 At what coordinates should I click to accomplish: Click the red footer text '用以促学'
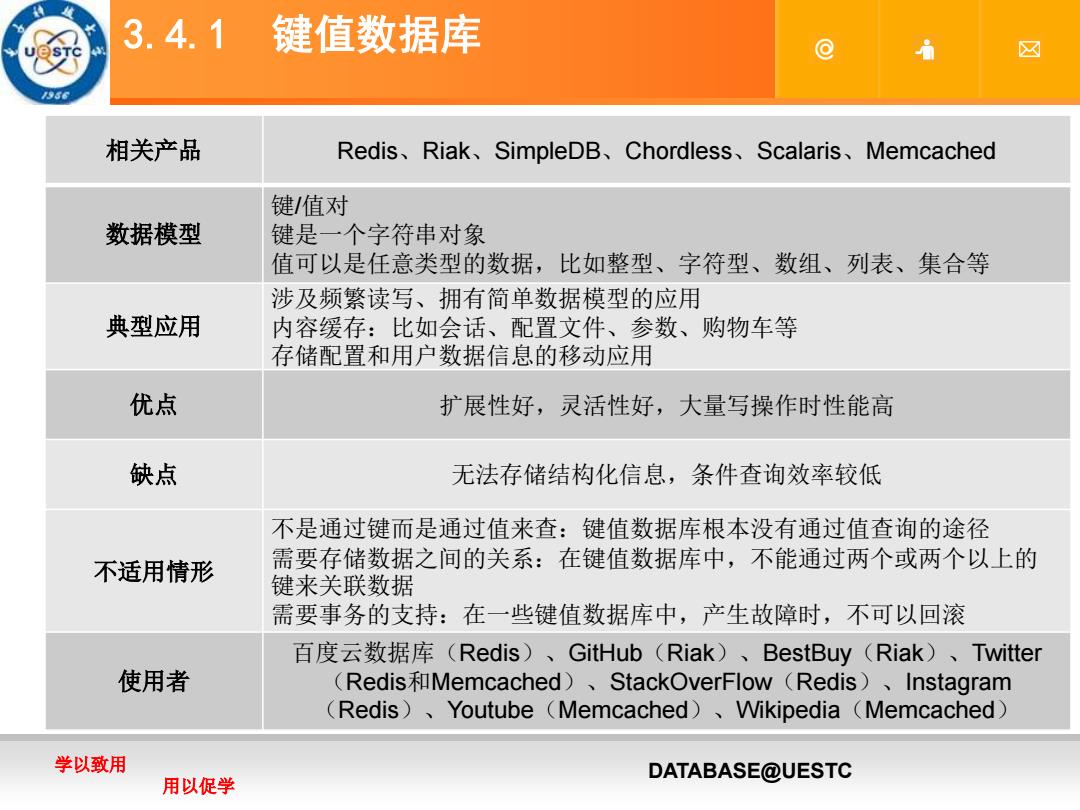(x=198, y=785)
